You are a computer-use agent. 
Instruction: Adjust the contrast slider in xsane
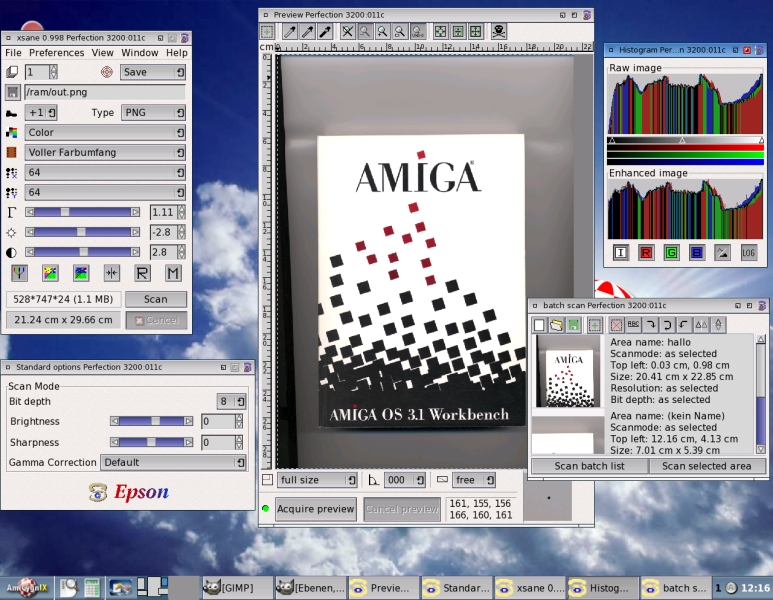[82, 252]
